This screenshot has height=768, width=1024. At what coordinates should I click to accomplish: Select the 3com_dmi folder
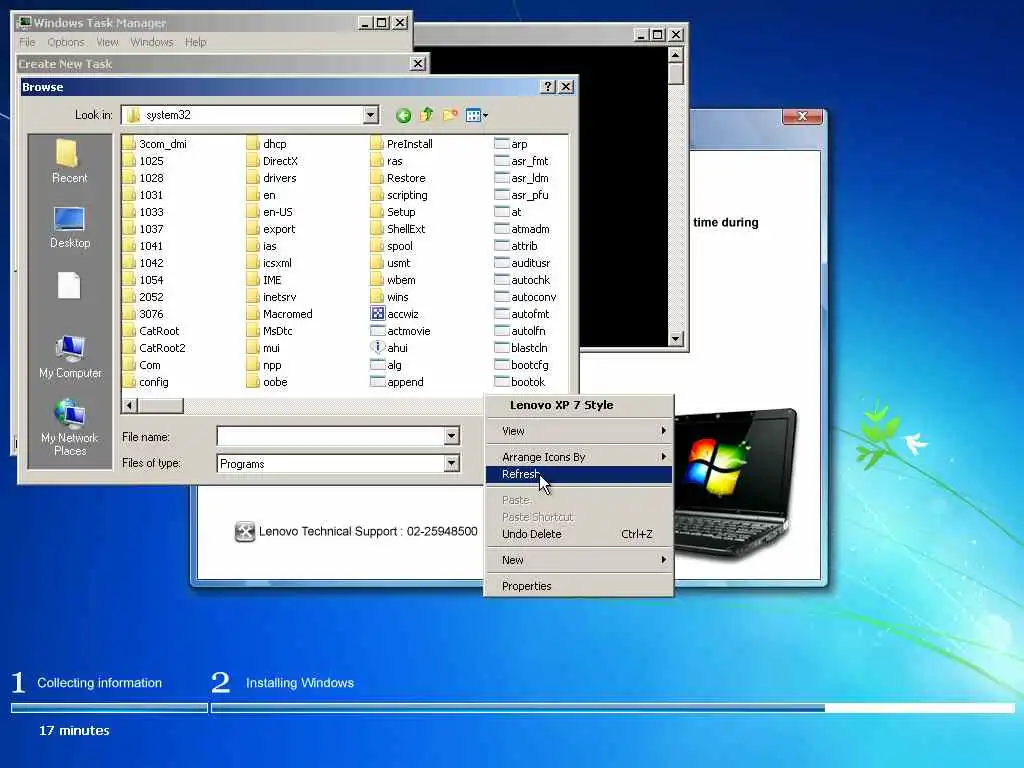point(155,144)
